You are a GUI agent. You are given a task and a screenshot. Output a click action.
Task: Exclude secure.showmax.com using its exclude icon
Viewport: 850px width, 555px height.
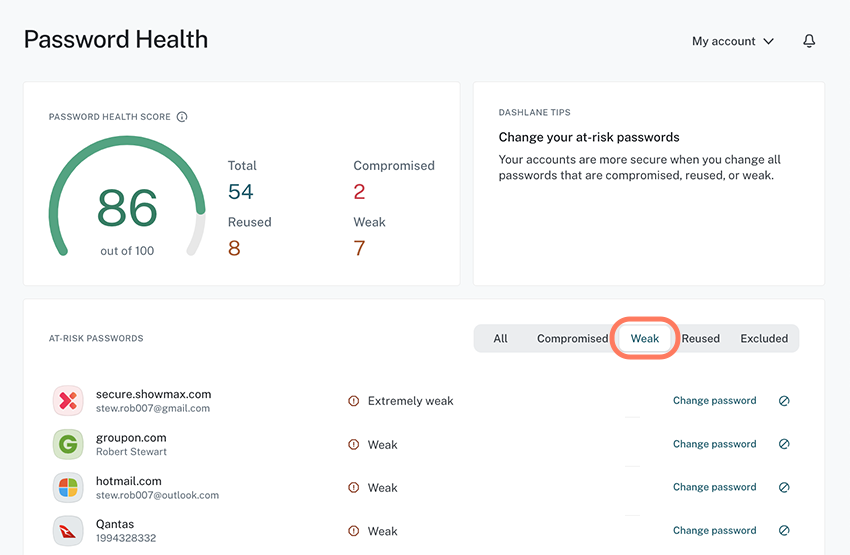click(x=784, y=401)
